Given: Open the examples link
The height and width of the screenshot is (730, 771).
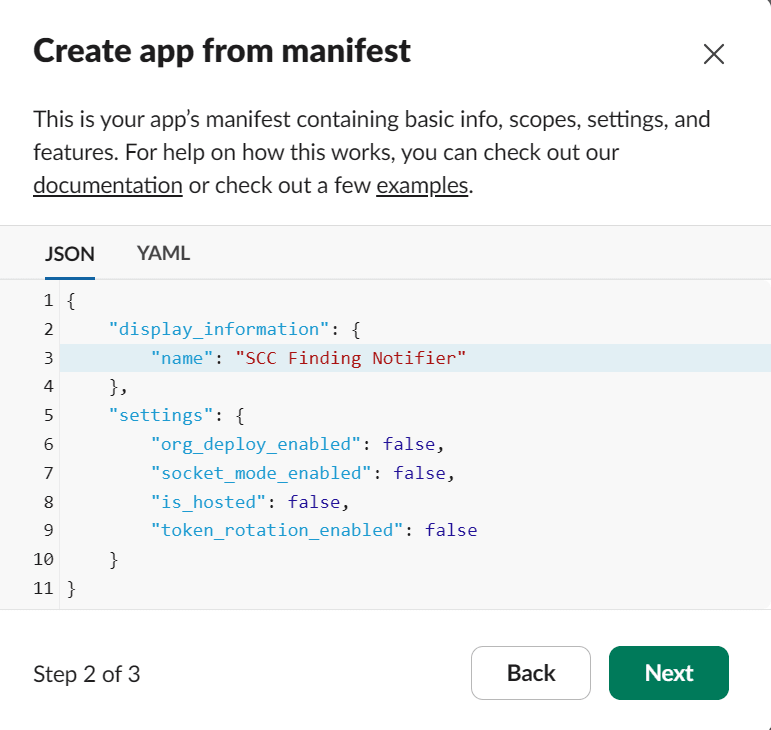Looking at the screenshot, I should tap(422, 185).
